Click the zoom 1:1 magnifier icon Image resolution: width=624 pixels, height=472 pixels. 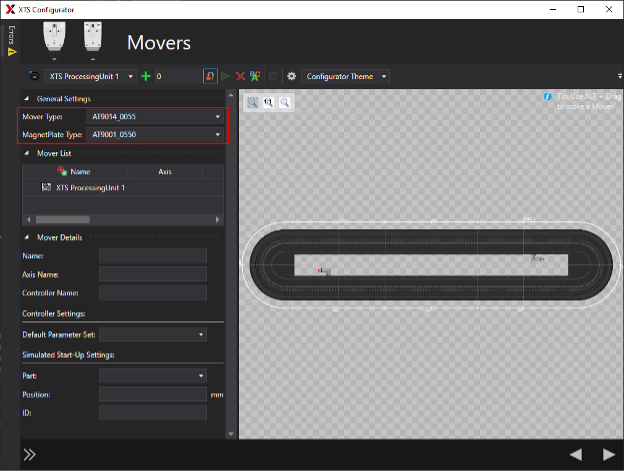tap(269, 103)
